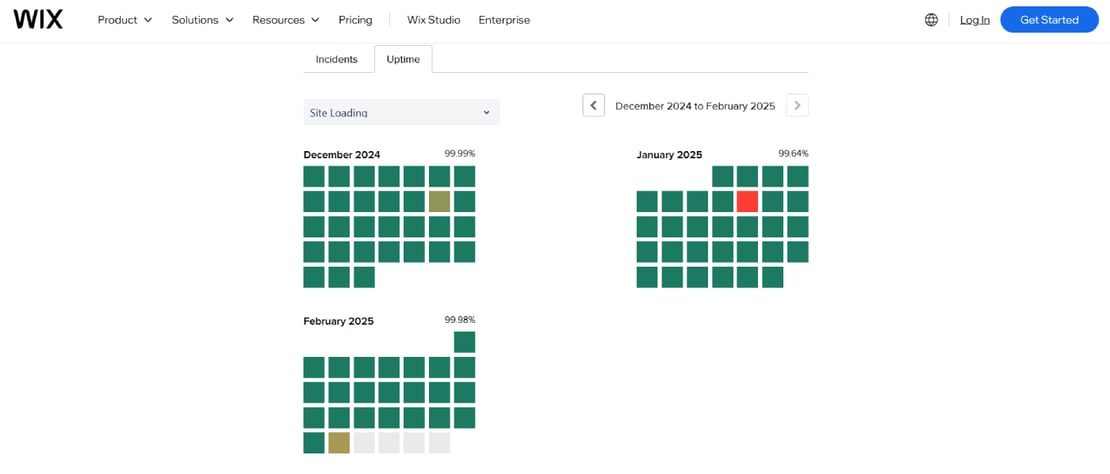
Task: Select the single first-row day in February 2025
Action: 464,342
